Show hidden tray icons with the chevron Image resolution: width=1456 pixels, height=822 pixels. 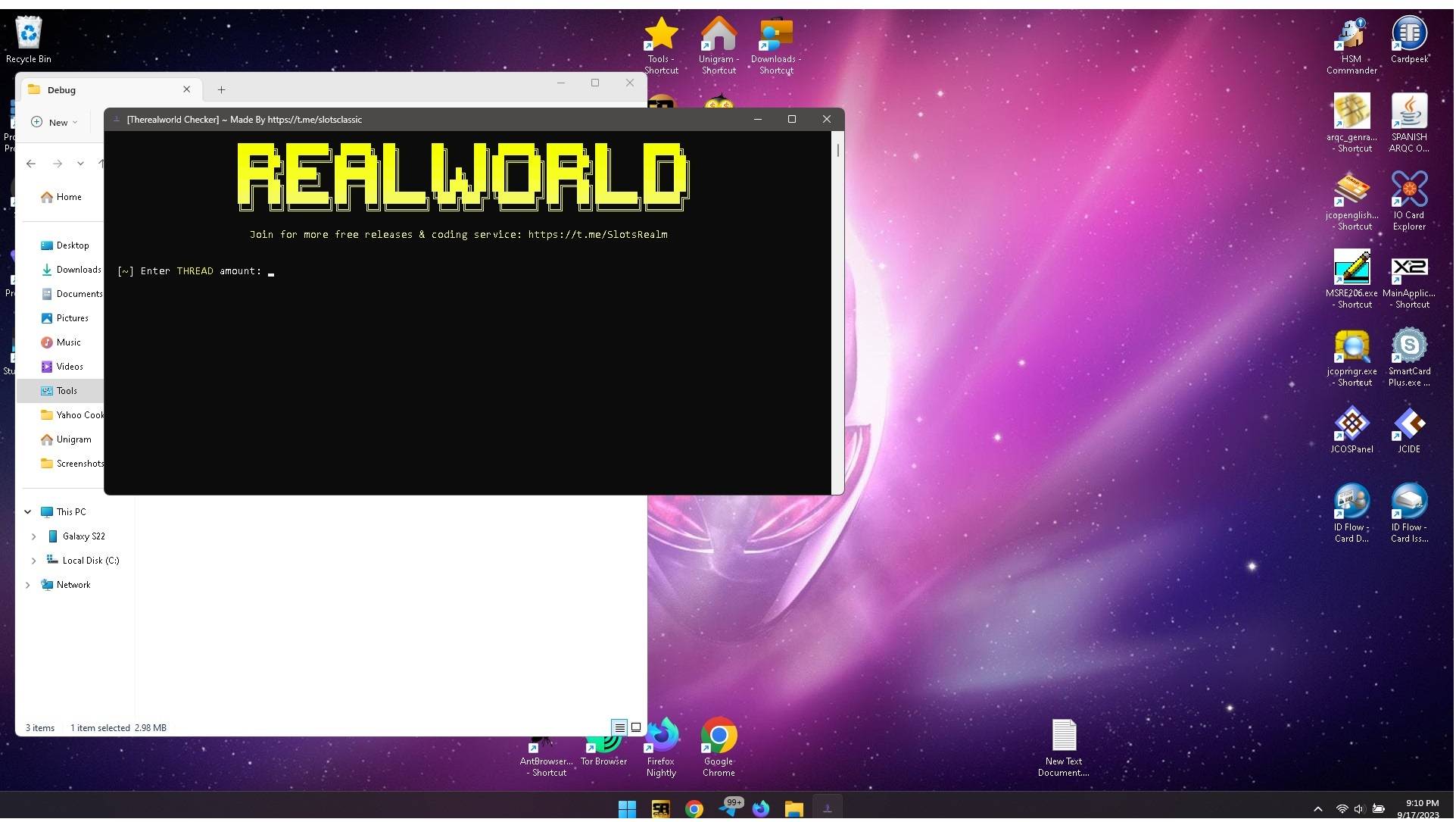[x=1319, y=808]
